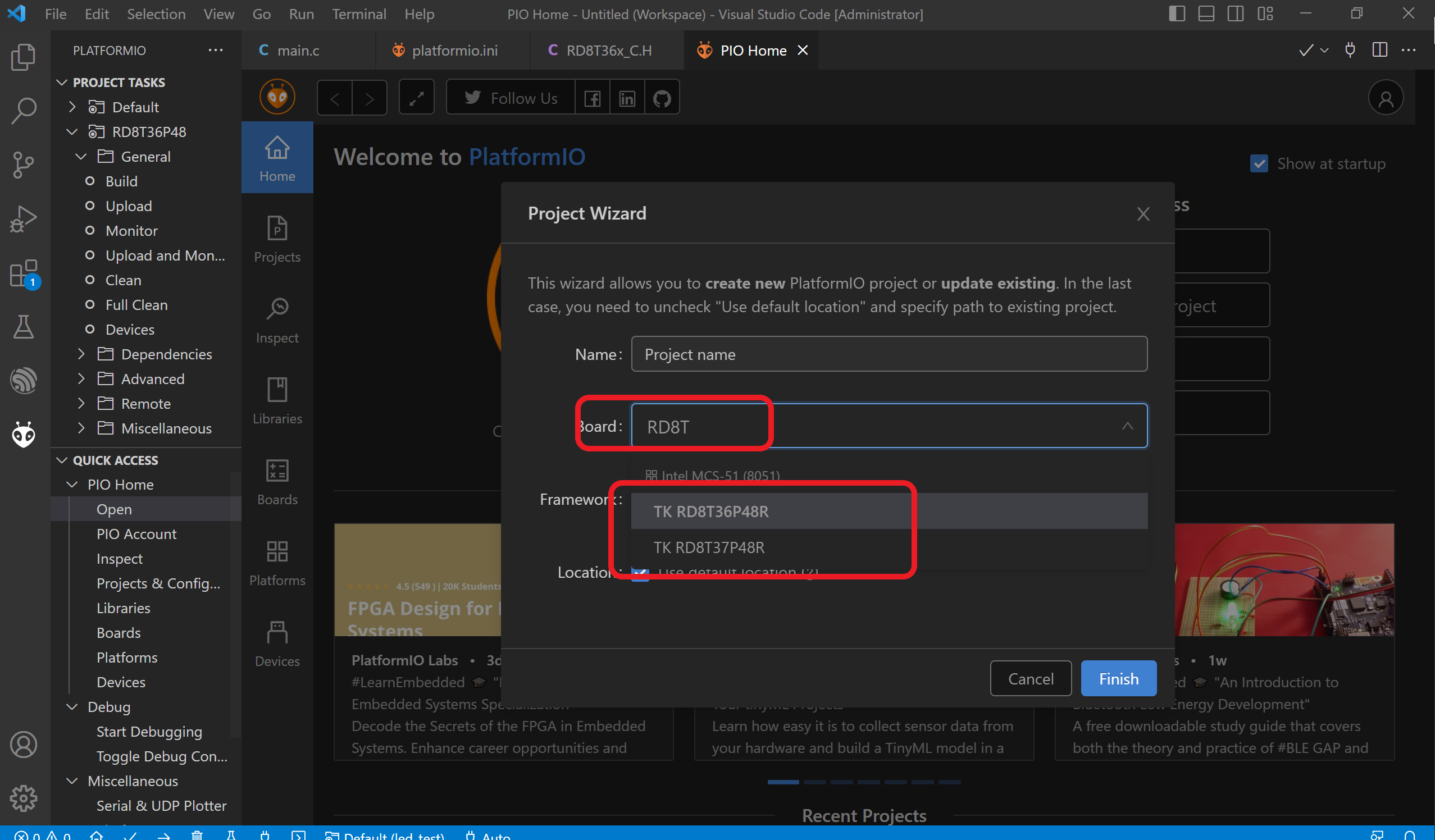The image size is (1435, 840).
Task: Close the Project Wizard dialog
Action: [x=1143, y=214]
